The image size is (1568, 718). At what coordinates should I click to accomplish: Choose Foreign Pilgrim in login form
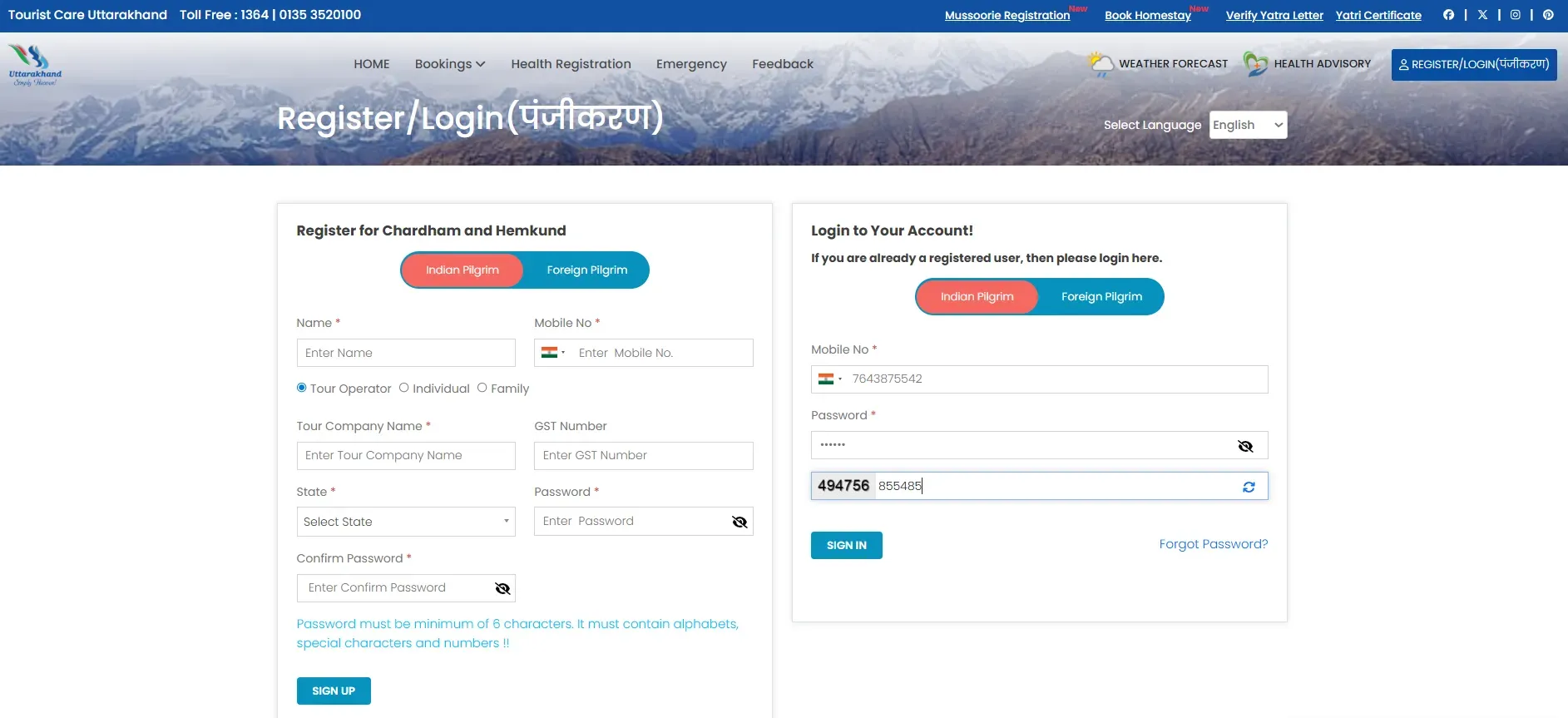click(1101, 296)
